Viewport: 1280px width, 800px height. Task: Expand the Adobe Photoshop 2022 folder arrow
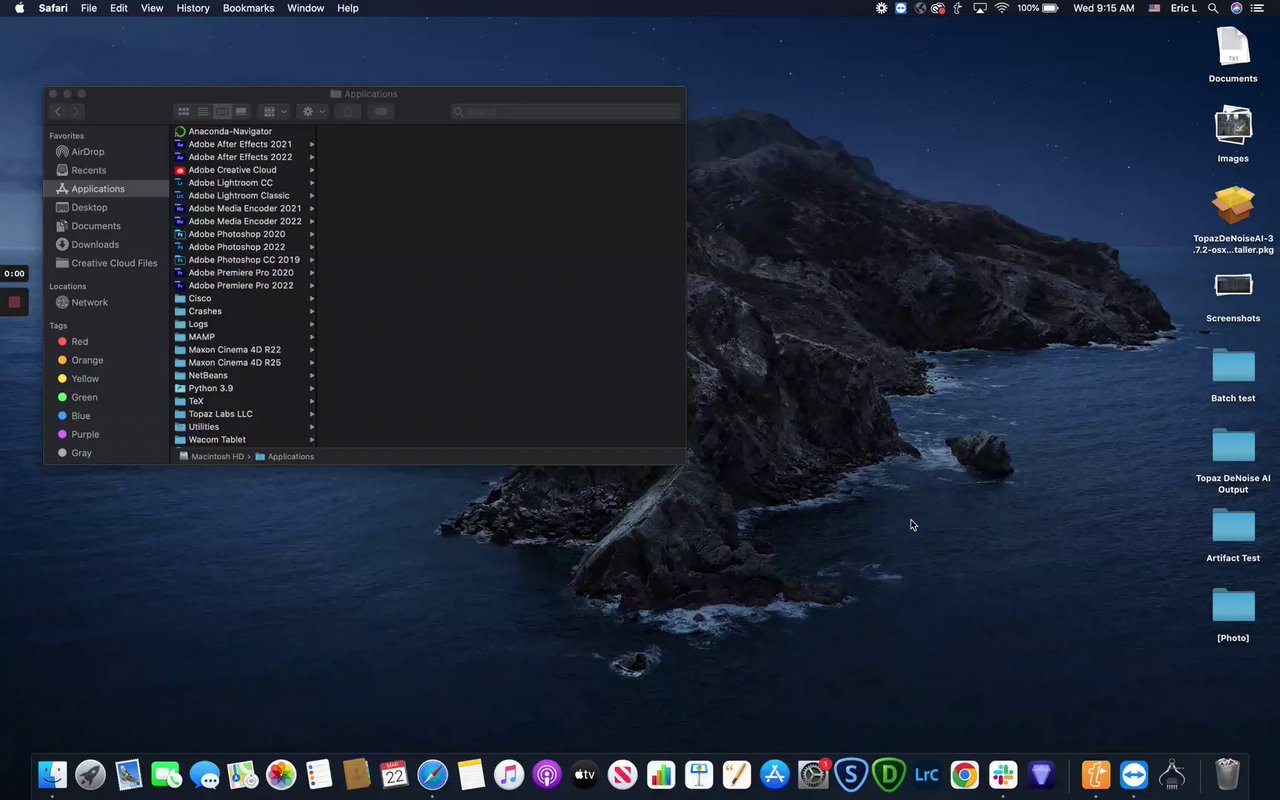tap(312, 247)
